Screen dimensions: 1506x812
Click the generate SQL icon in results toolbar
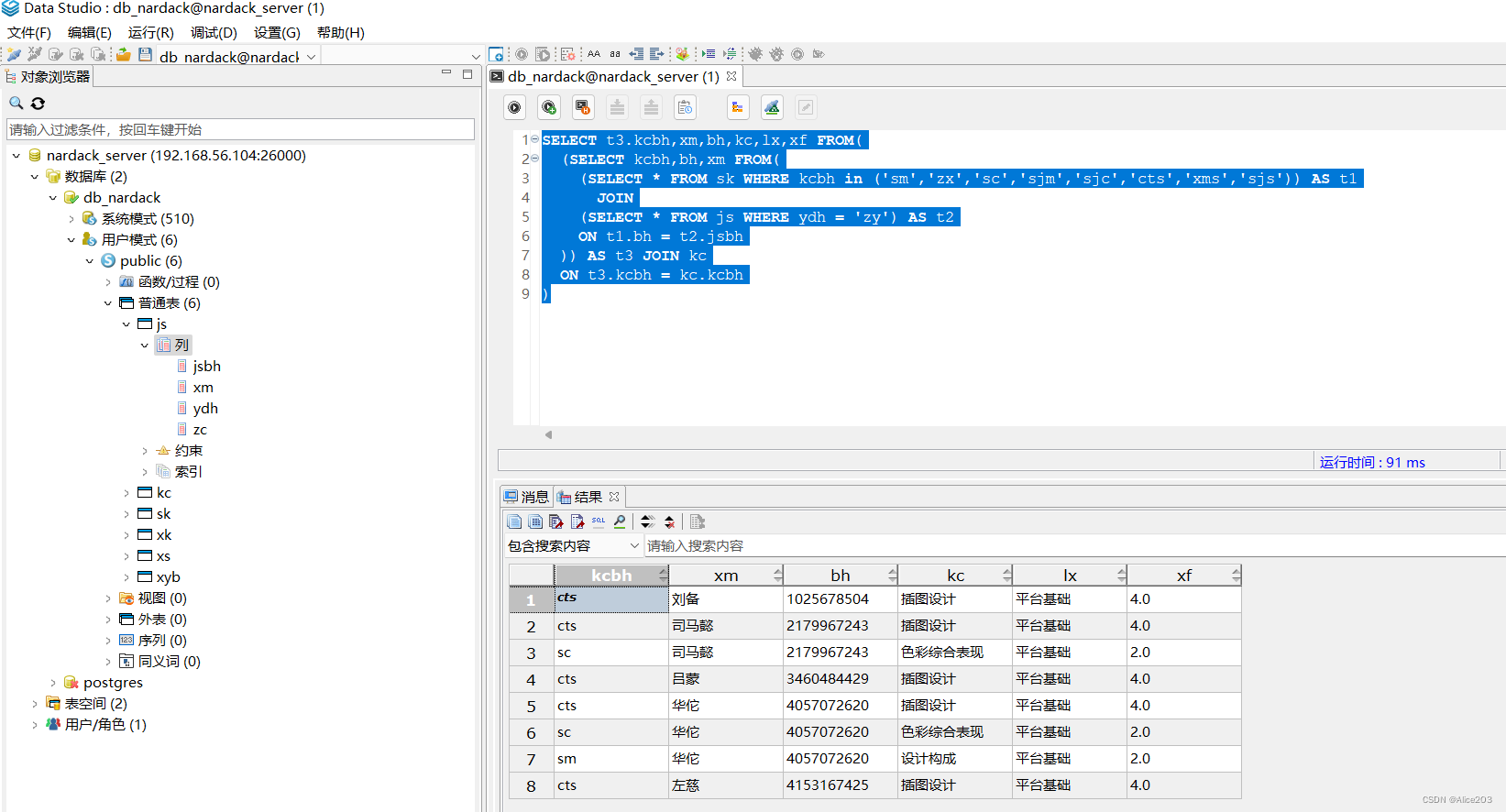tap(599, 521)
